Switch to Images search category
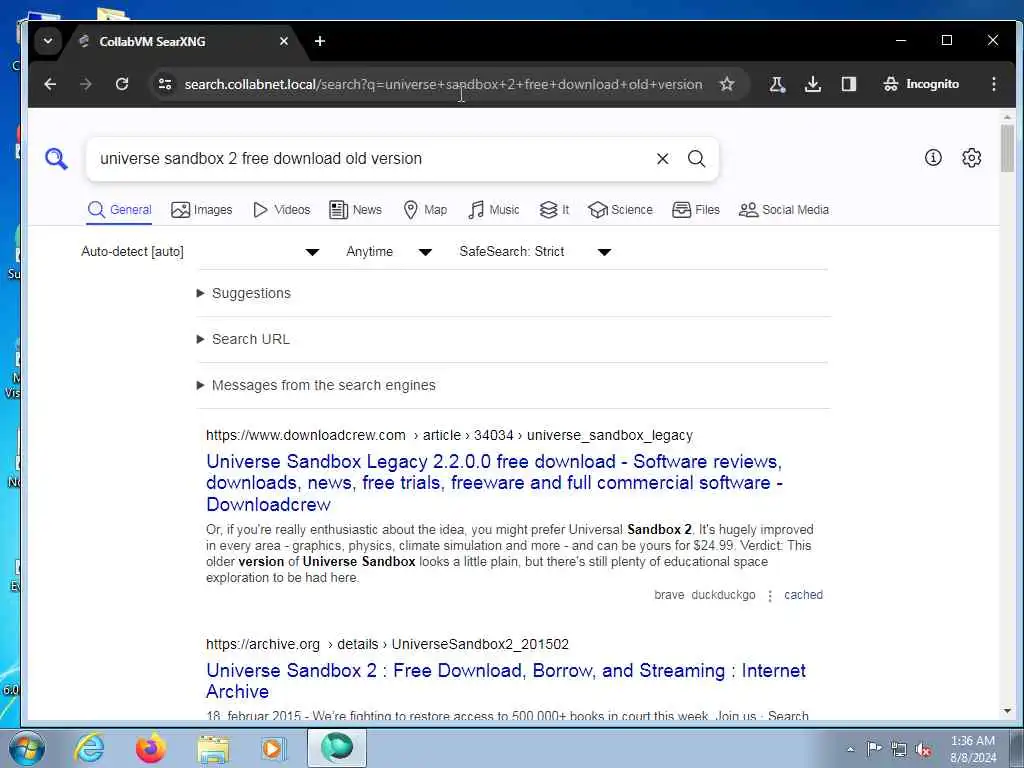1024x768 pixels. pos(202,210)
